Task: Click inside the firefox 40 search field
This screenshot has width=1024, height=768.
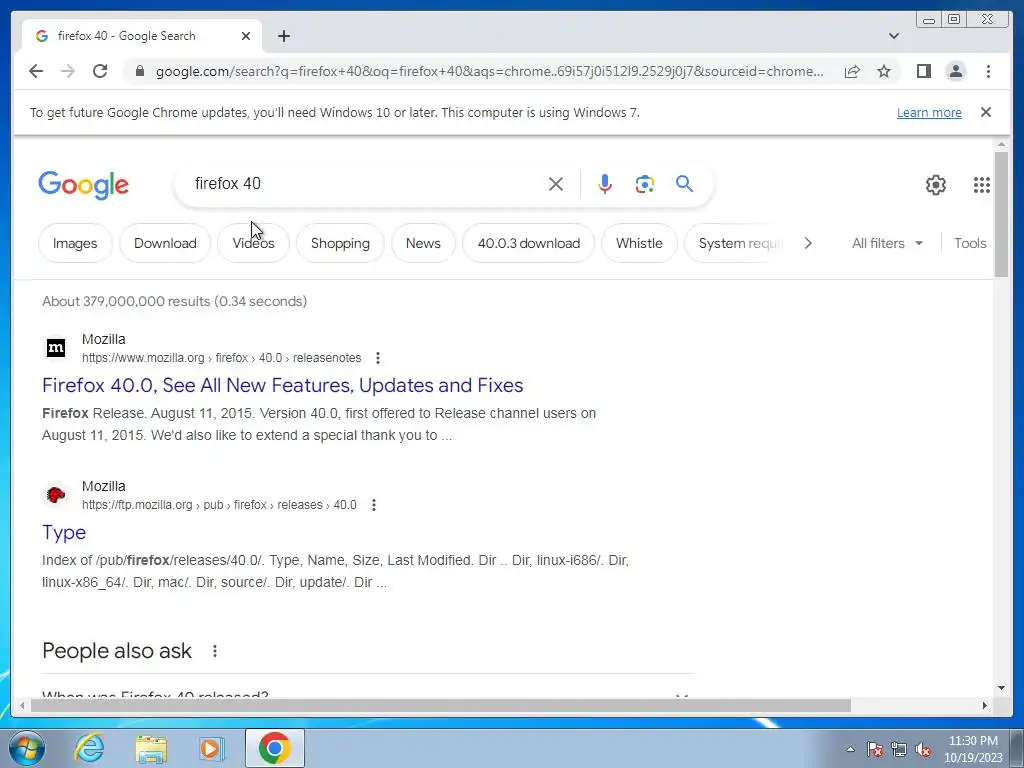Action: pyautogui.click(x=366, y=184)
